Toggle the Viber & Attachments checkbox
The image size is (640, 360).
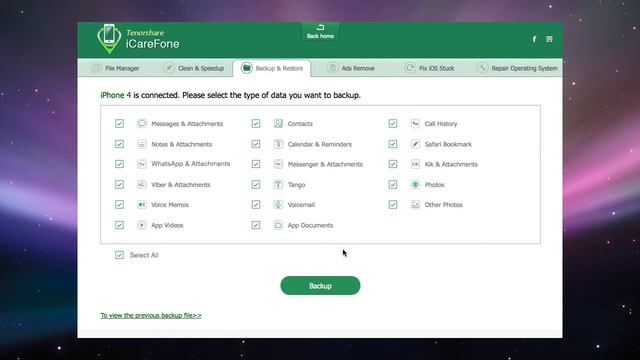(119, 184)
